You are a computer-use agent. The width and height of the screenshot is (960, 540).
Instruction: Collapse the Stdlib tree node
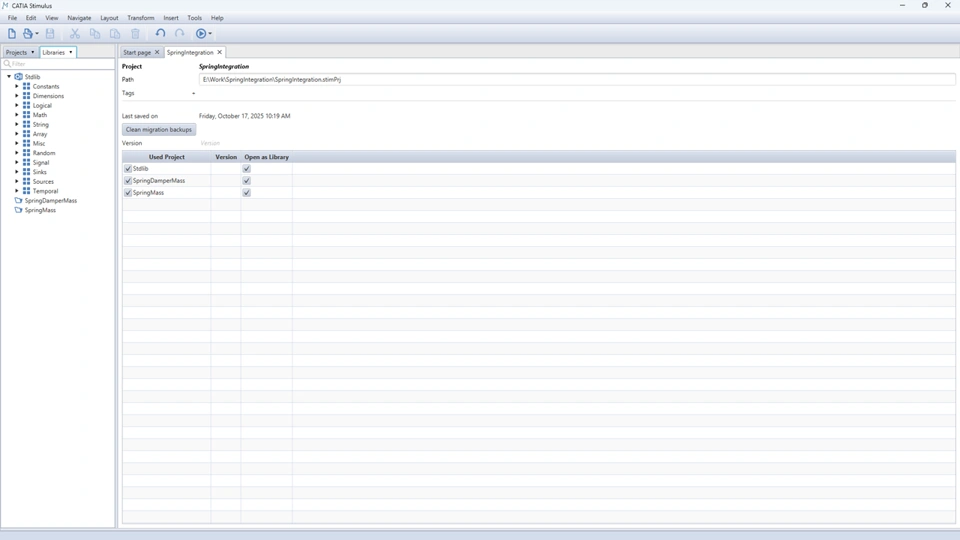[x=9, y=77]
